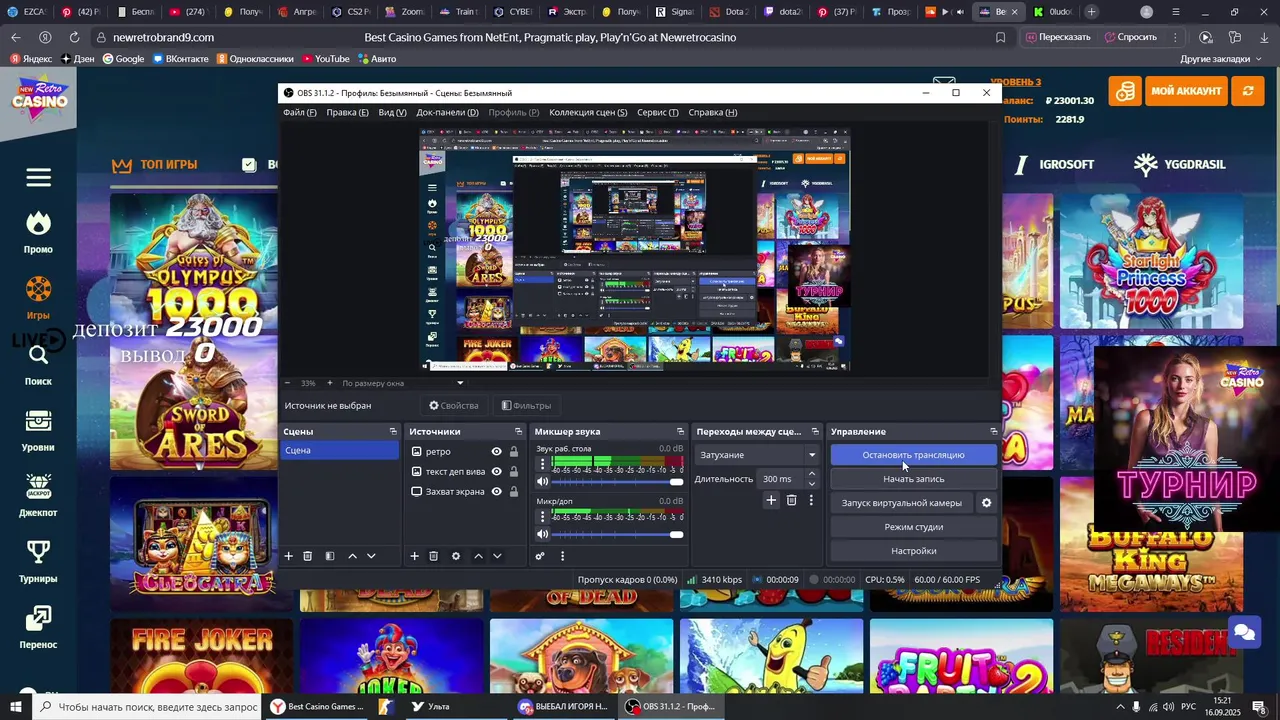
Task: Click Остановить трансляцию button
Action: click(914, 455)
